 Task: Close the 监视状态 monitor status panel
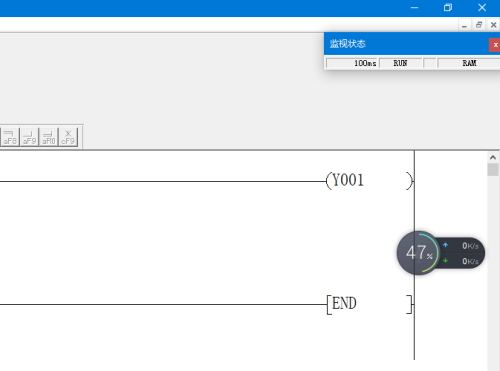pos(495,45)
